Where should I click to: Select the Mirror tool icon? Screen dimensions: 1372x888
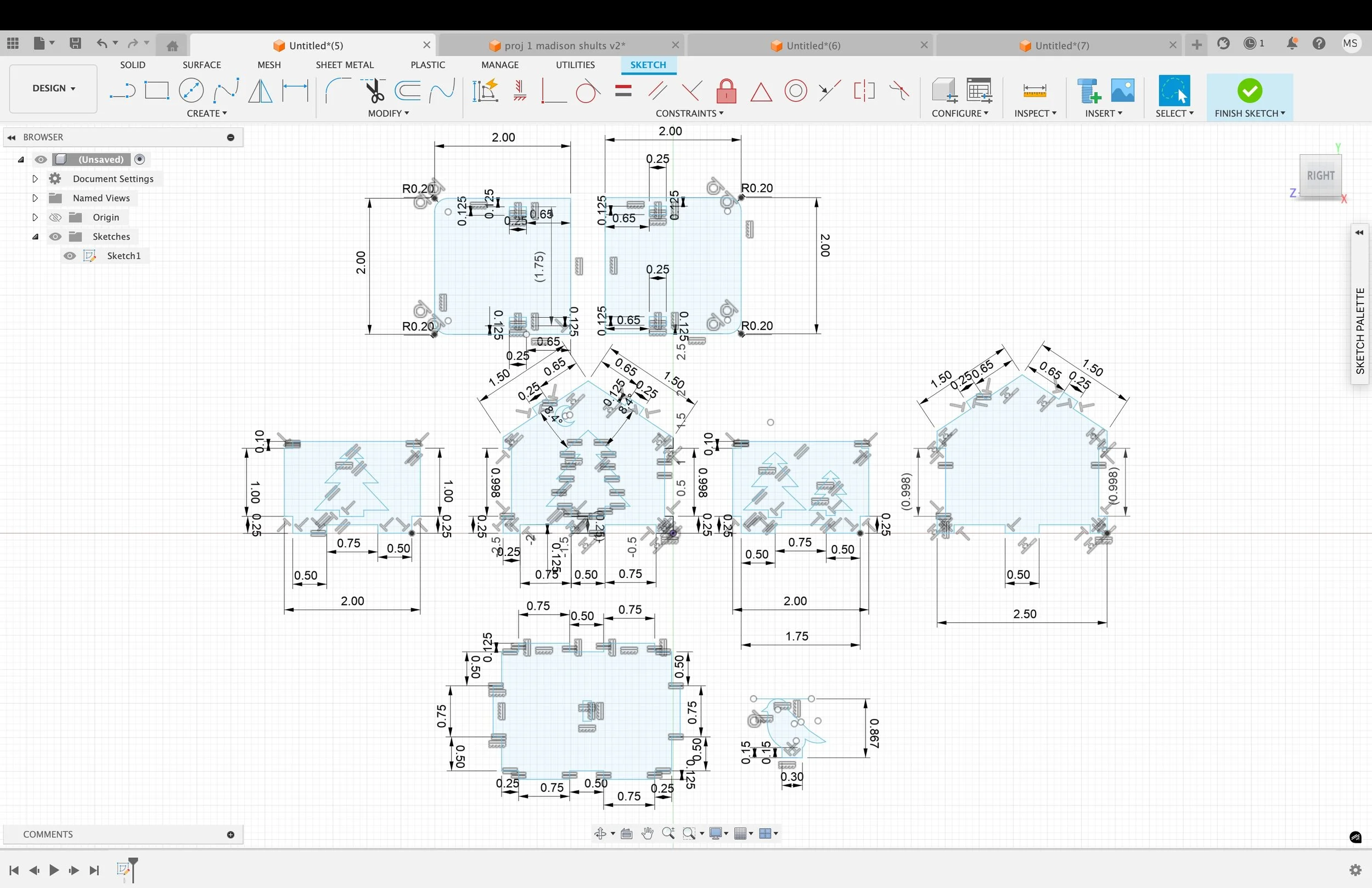(x=260, y=91)
